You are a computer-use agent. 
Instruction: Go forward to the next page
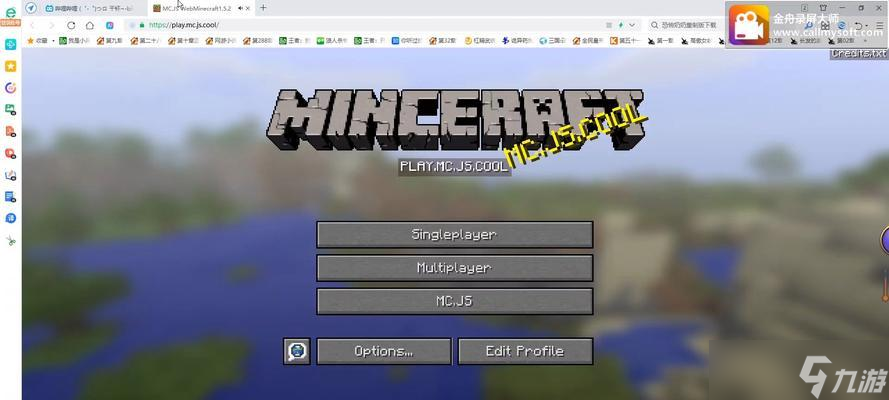pyautogui.click(x=51, y=25)
